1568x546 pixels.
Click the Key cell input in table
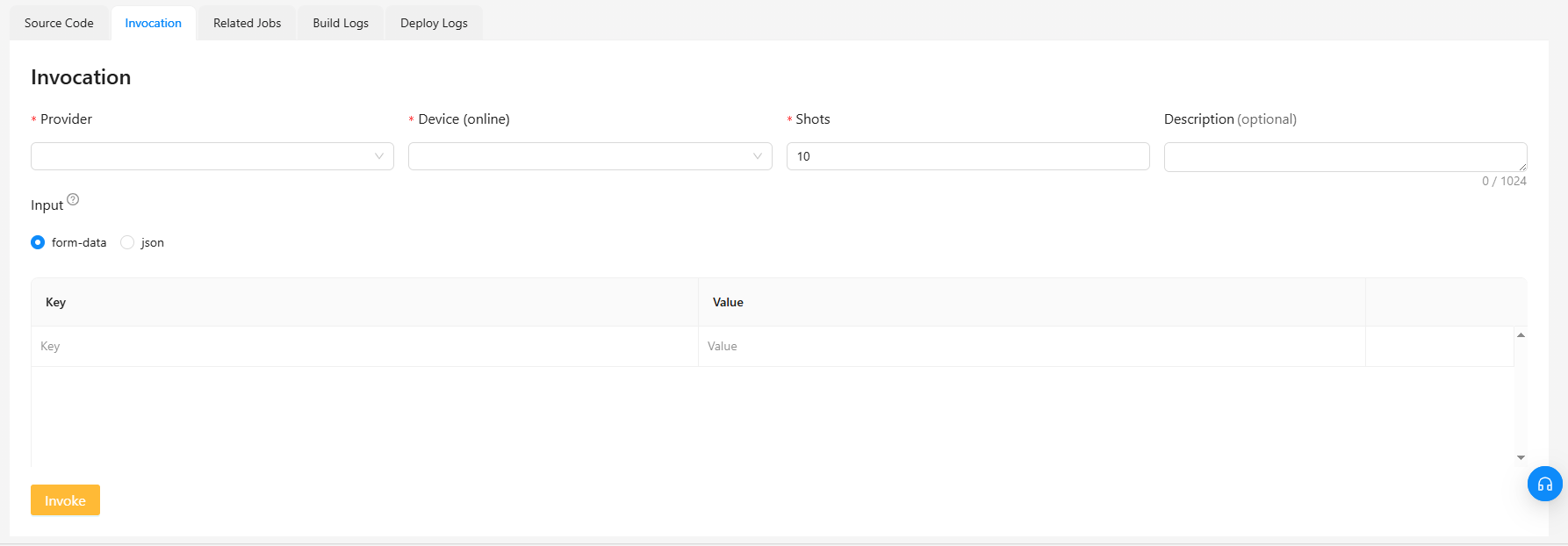364,347
